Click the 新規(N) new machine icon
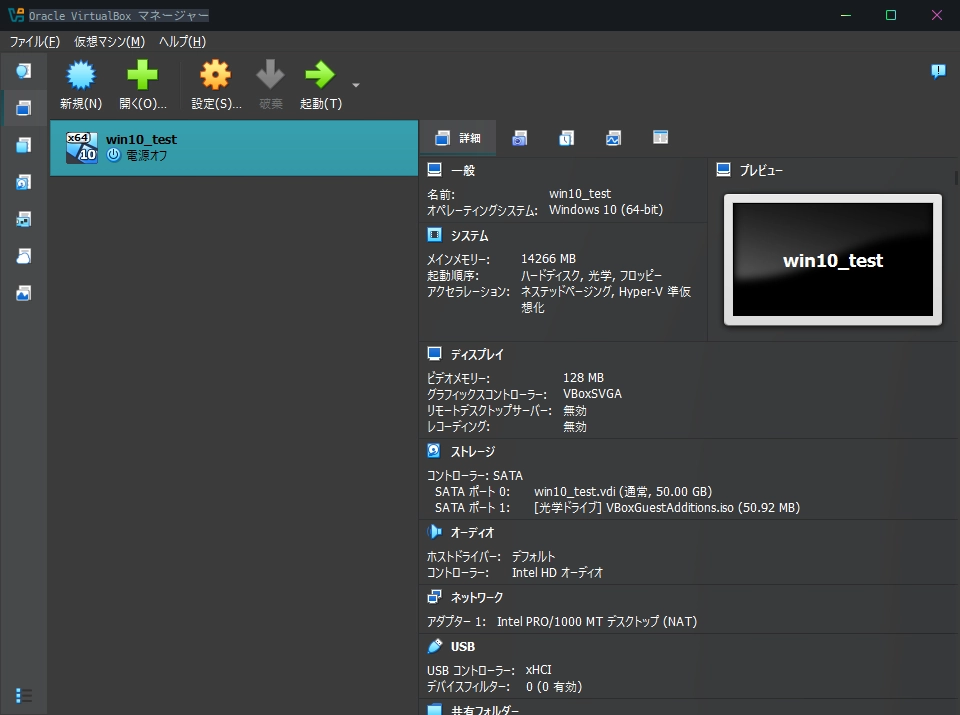960x715 pixels. tap(80, 77)
